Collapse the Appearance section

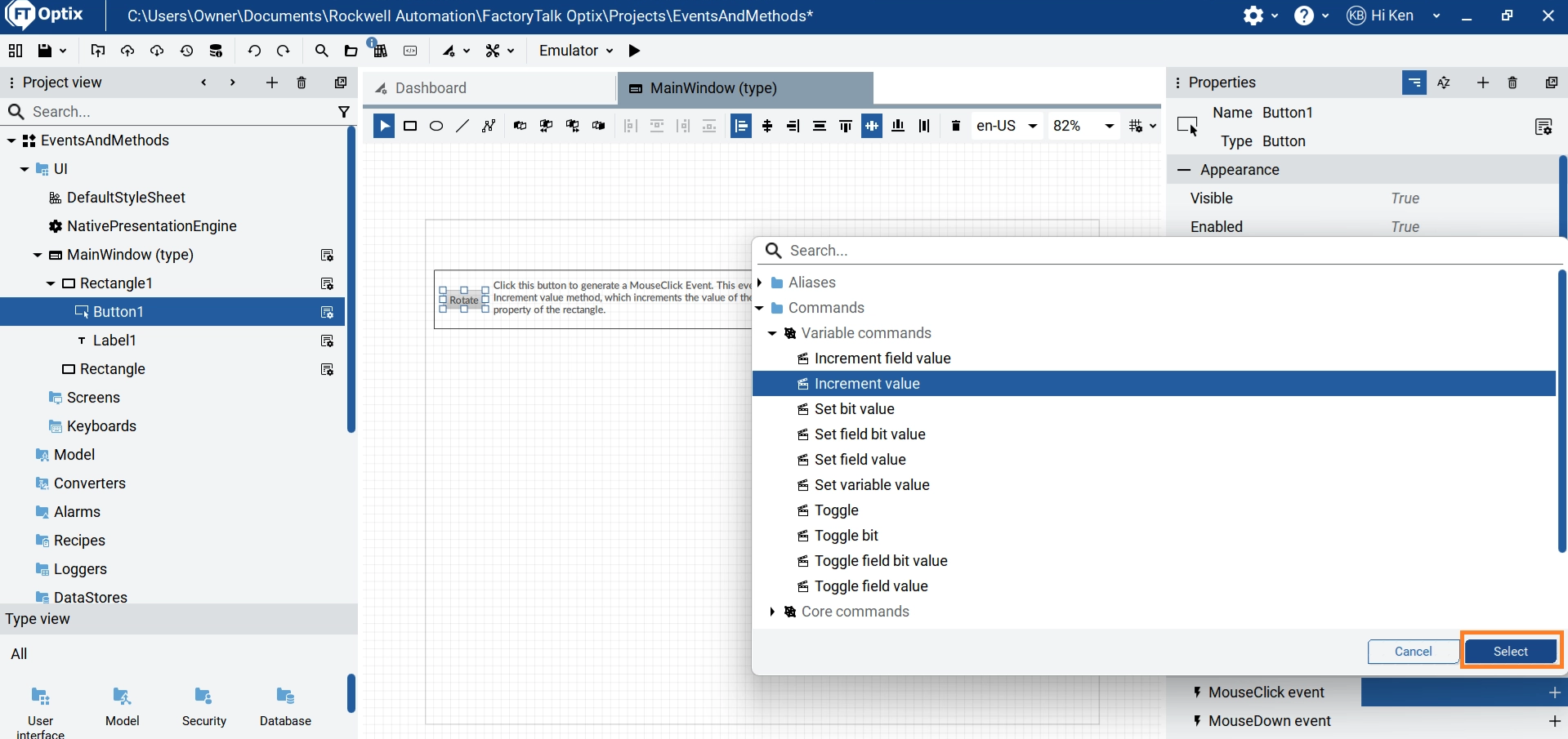point(1184,170)
